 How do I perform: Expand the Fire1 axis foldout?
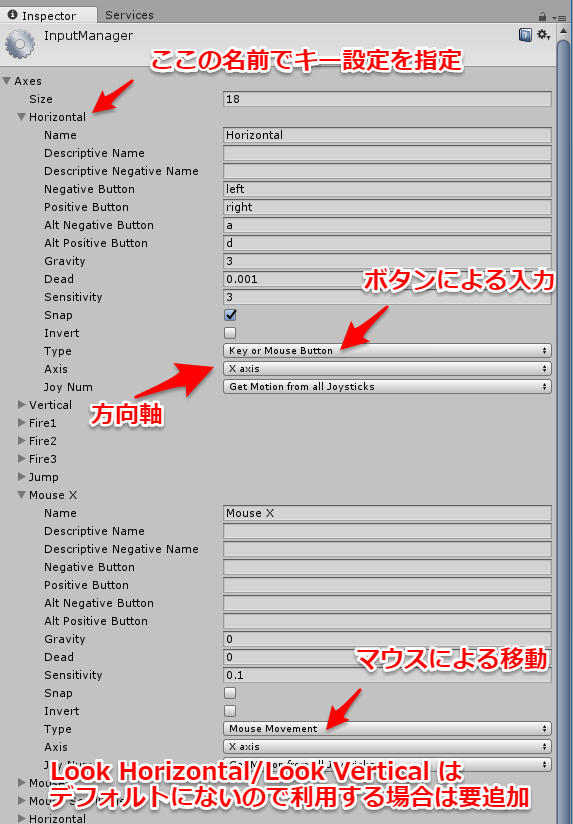pyautogui.click(x=22, y=423)
